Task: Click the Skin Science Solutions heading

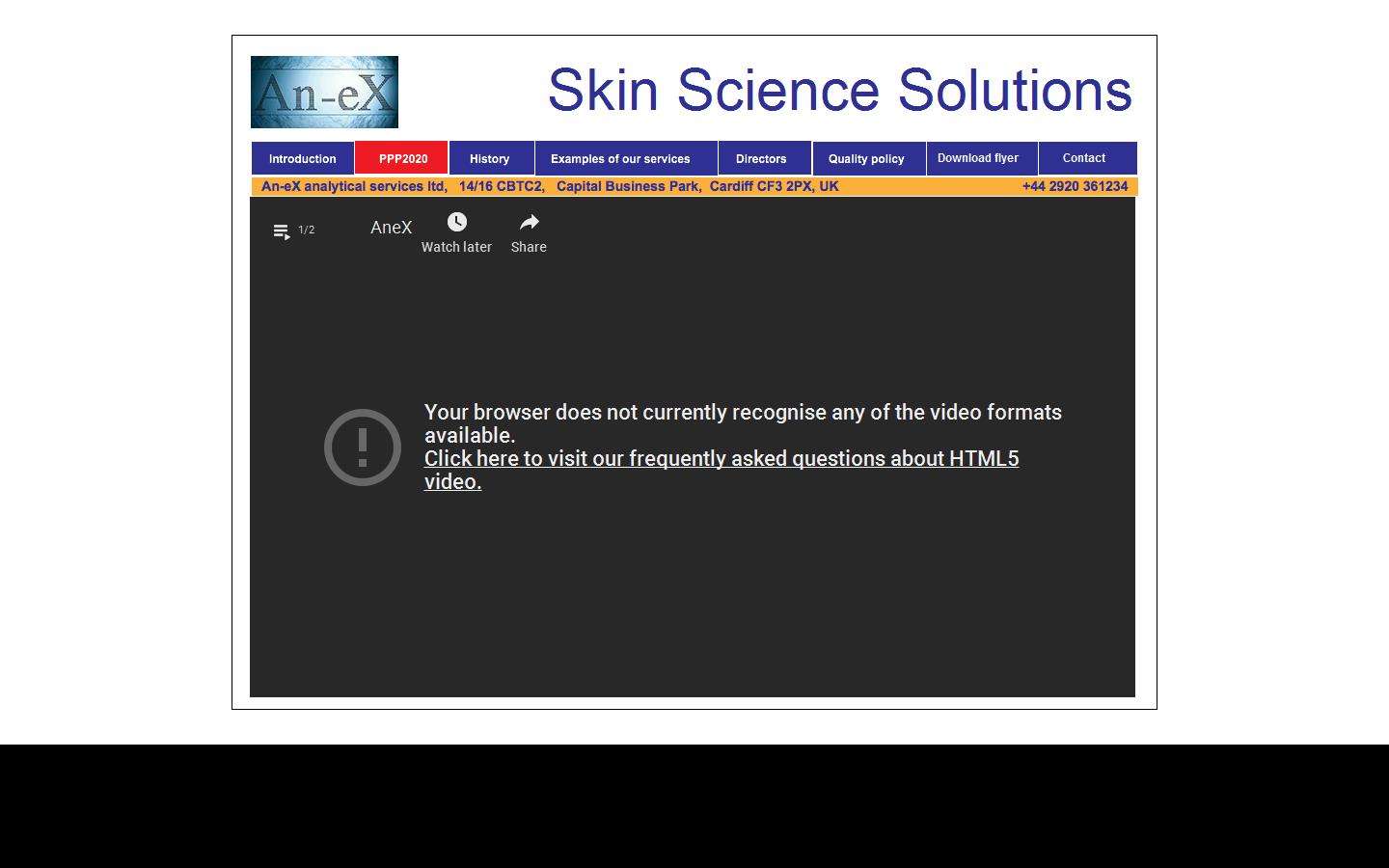Action: tap(839, 91)
